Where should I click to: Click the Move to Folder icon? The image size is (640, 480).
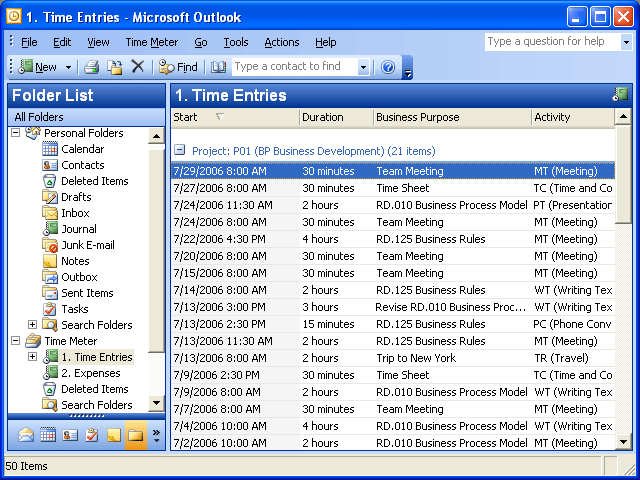click(x=115, y=67)
